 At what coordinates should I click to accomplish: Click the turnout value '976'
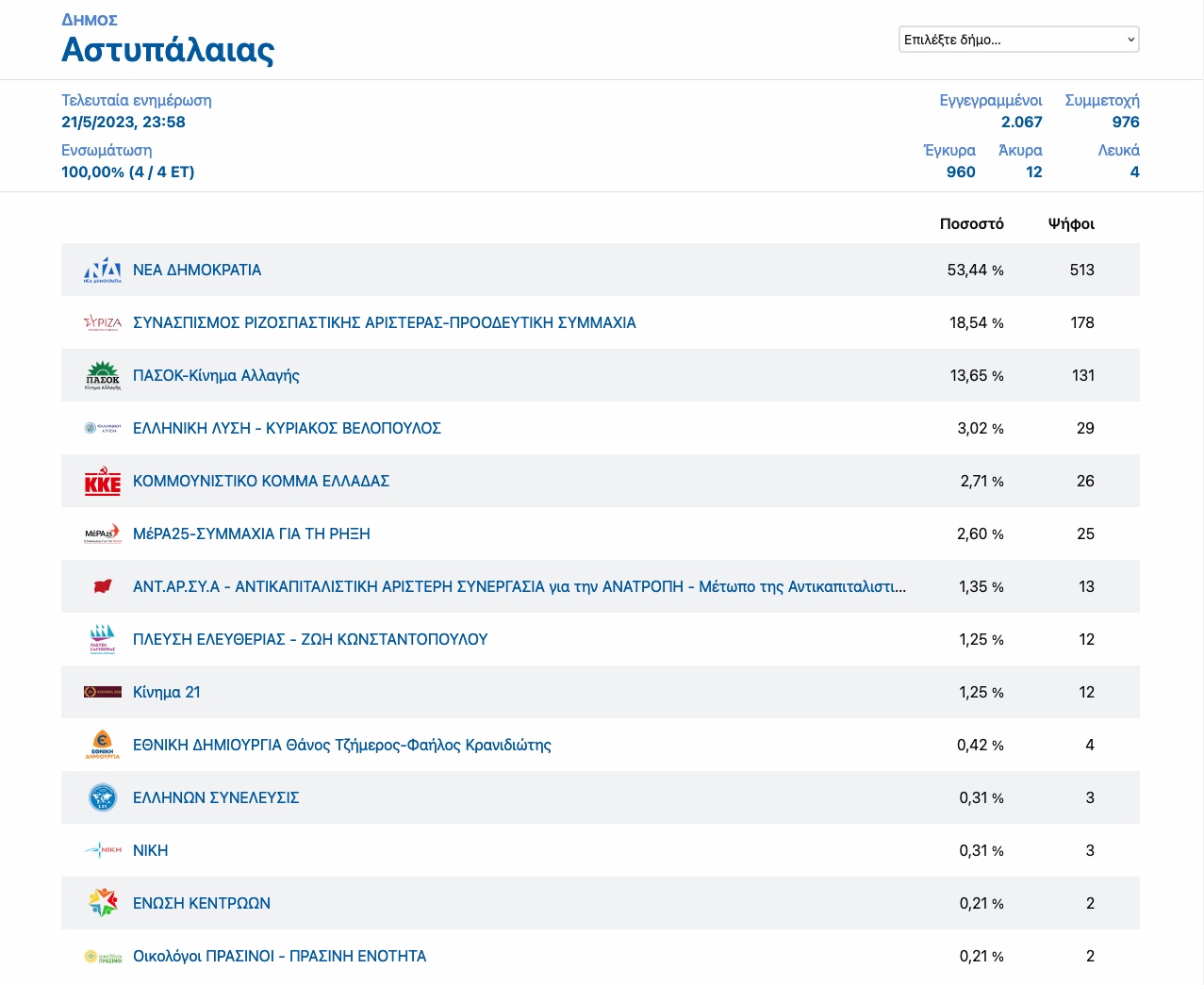click(1126, 122)
